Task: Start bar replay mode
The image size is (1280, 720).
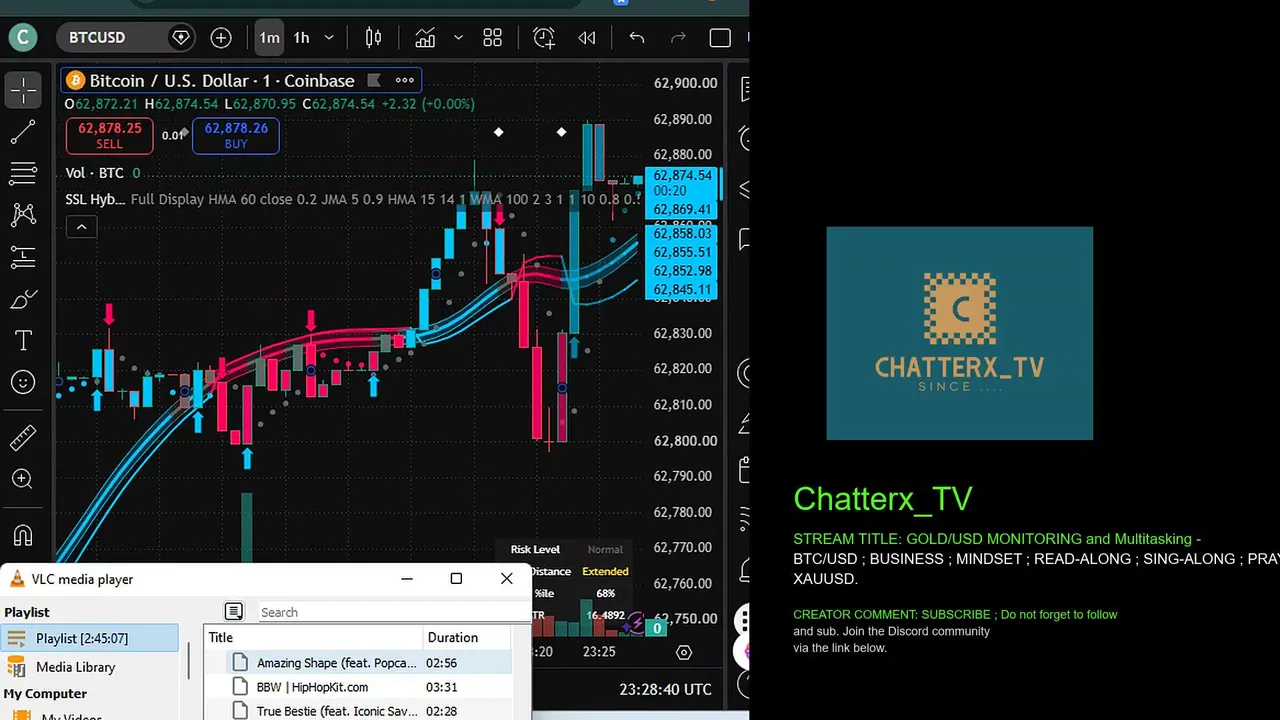Action: pyautogui.click(x=587, y=38)
